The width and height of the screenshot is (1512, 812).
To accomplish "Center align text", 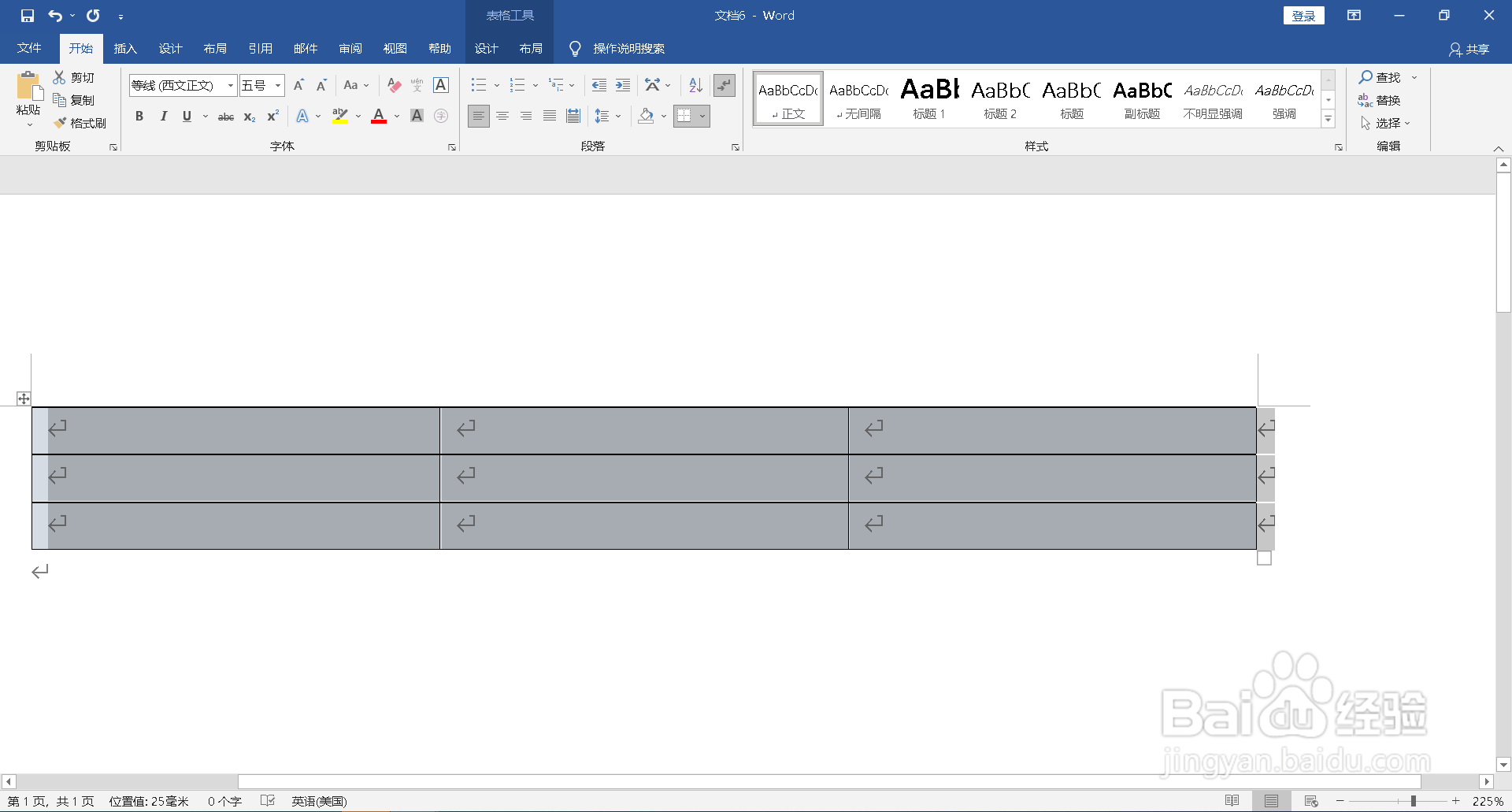I will pos(502,116).
